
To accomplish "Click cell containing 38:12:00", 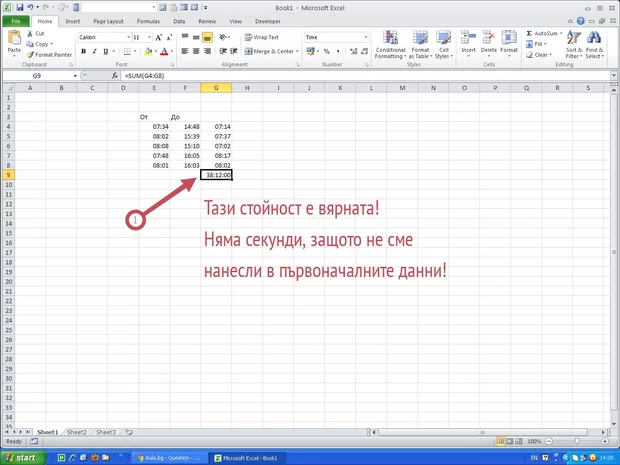I will (216, 175).
